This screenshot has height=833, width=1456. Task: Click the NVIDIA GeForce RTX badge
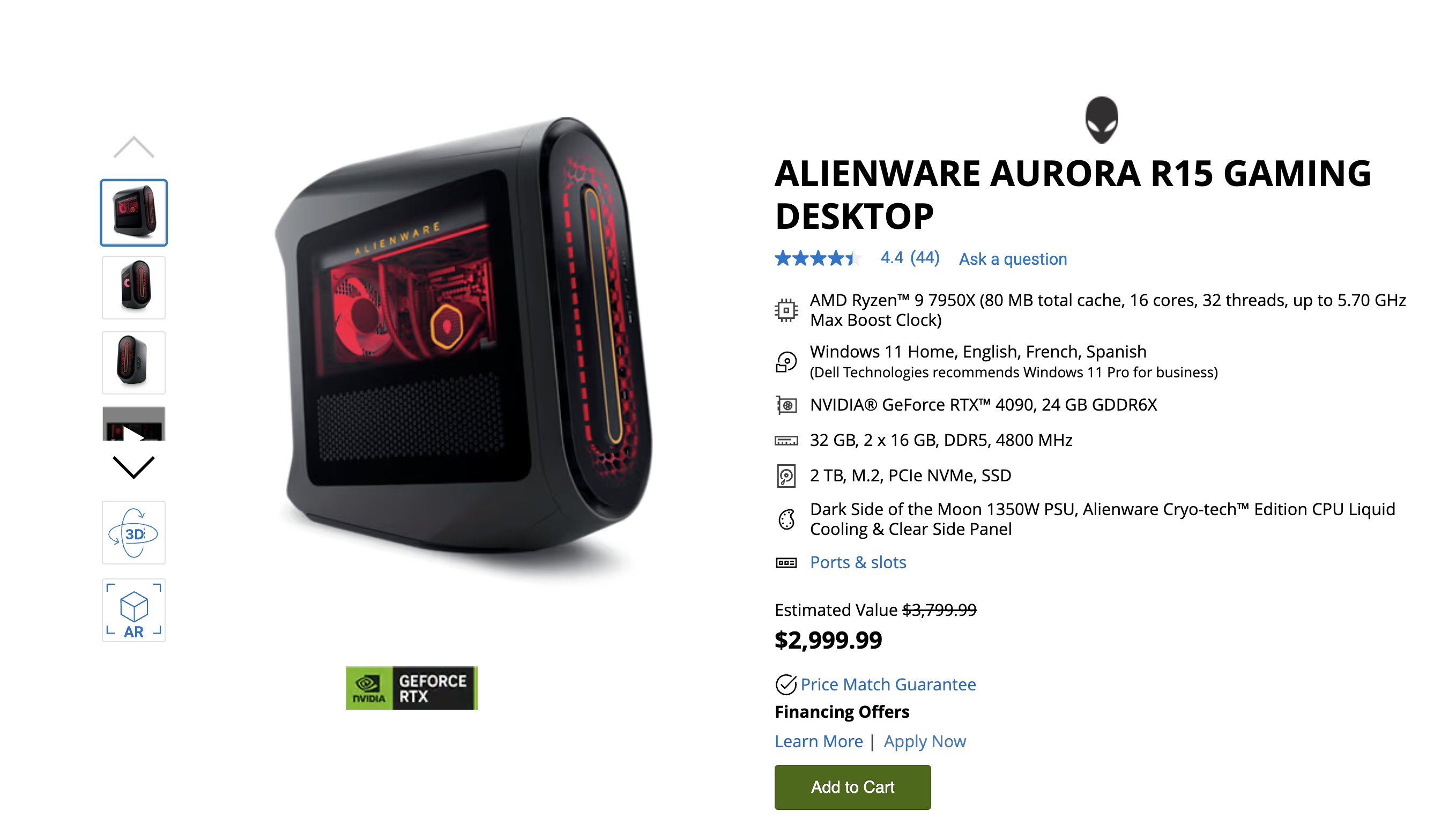point(411,688)
